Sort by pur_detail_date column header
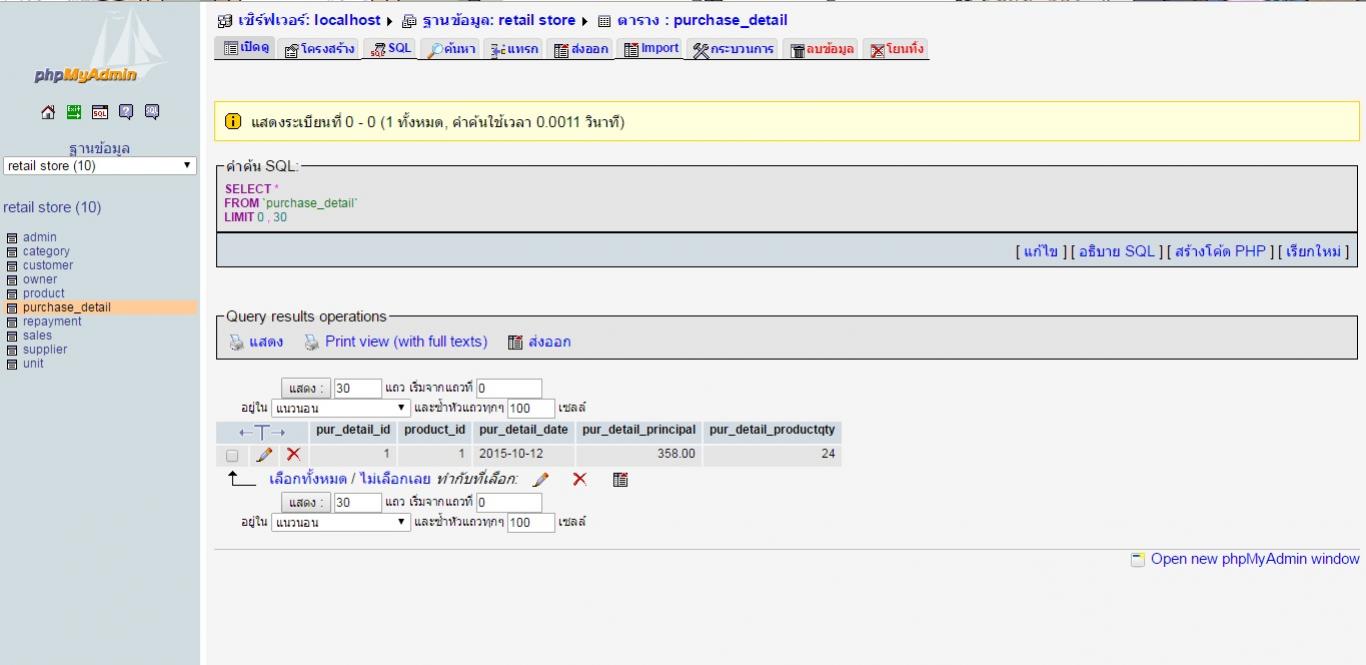The image size is (1366, 665). pos(523,430)
